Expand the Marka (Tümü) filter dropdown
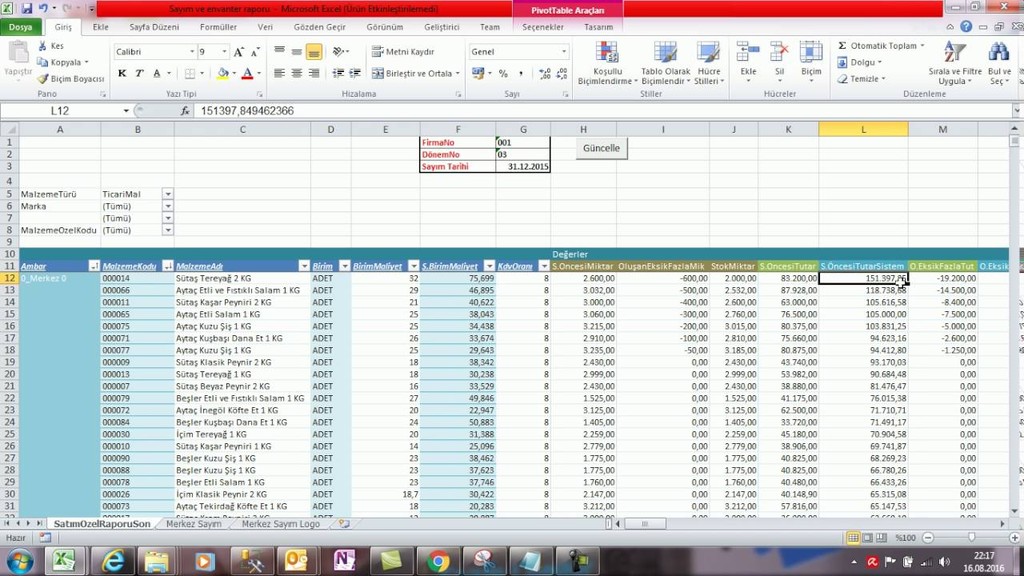 [168, 206]
